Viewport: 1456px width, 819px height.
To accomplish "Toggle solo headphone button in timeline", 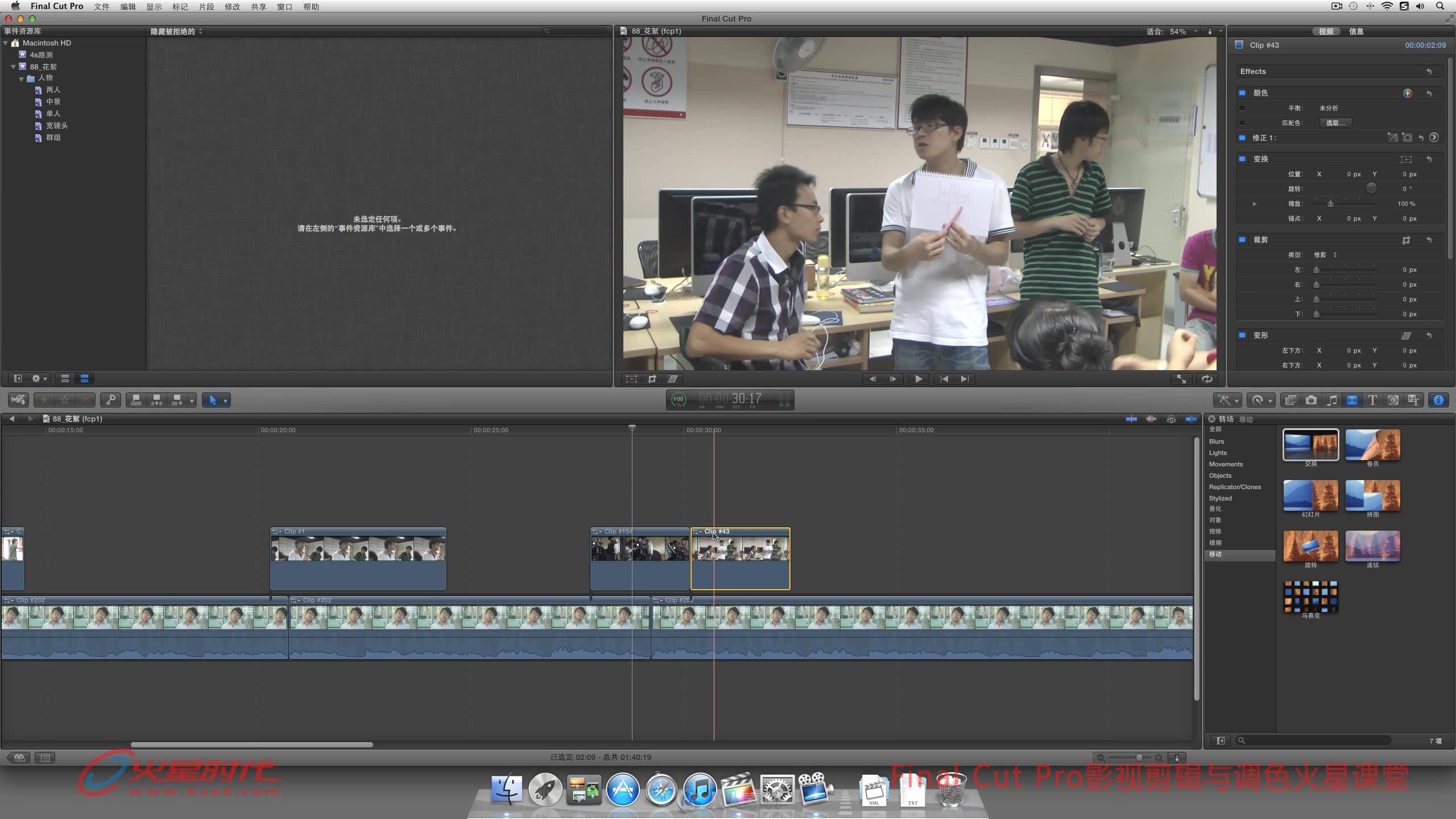I will [x=1171, y=419].
